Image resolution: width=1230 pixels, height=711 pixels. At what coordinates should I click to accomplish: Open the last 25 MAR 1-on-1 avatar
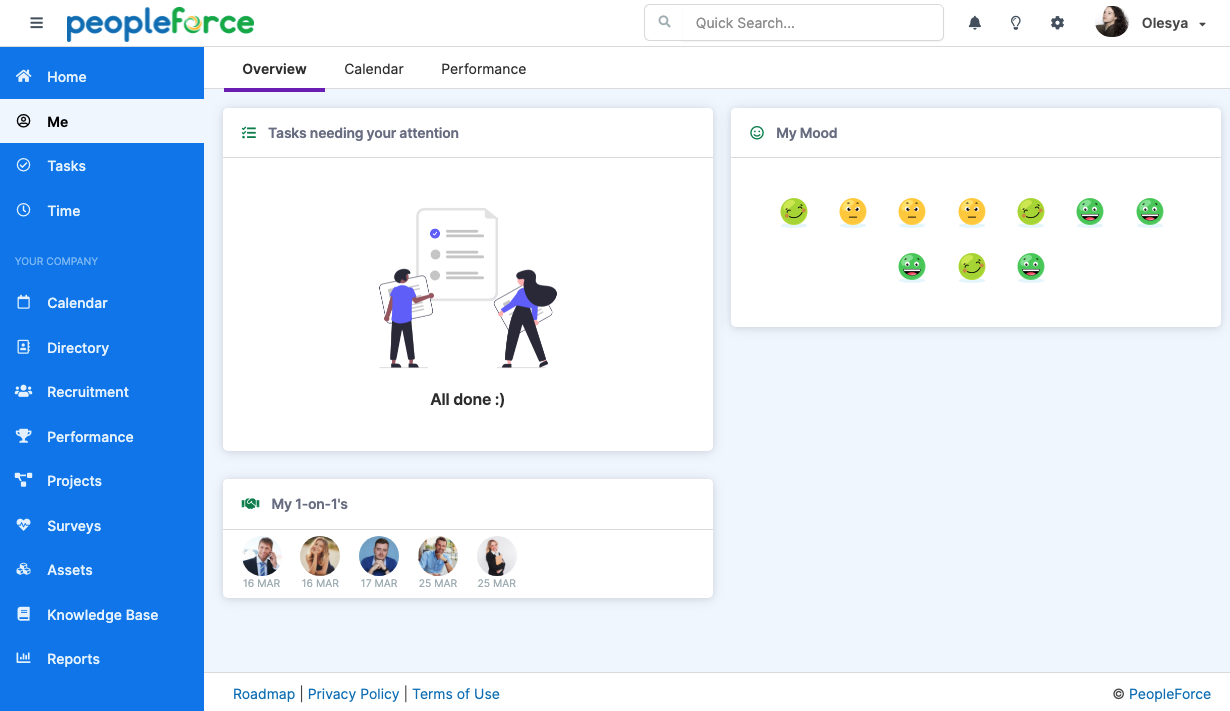point(497,556)
